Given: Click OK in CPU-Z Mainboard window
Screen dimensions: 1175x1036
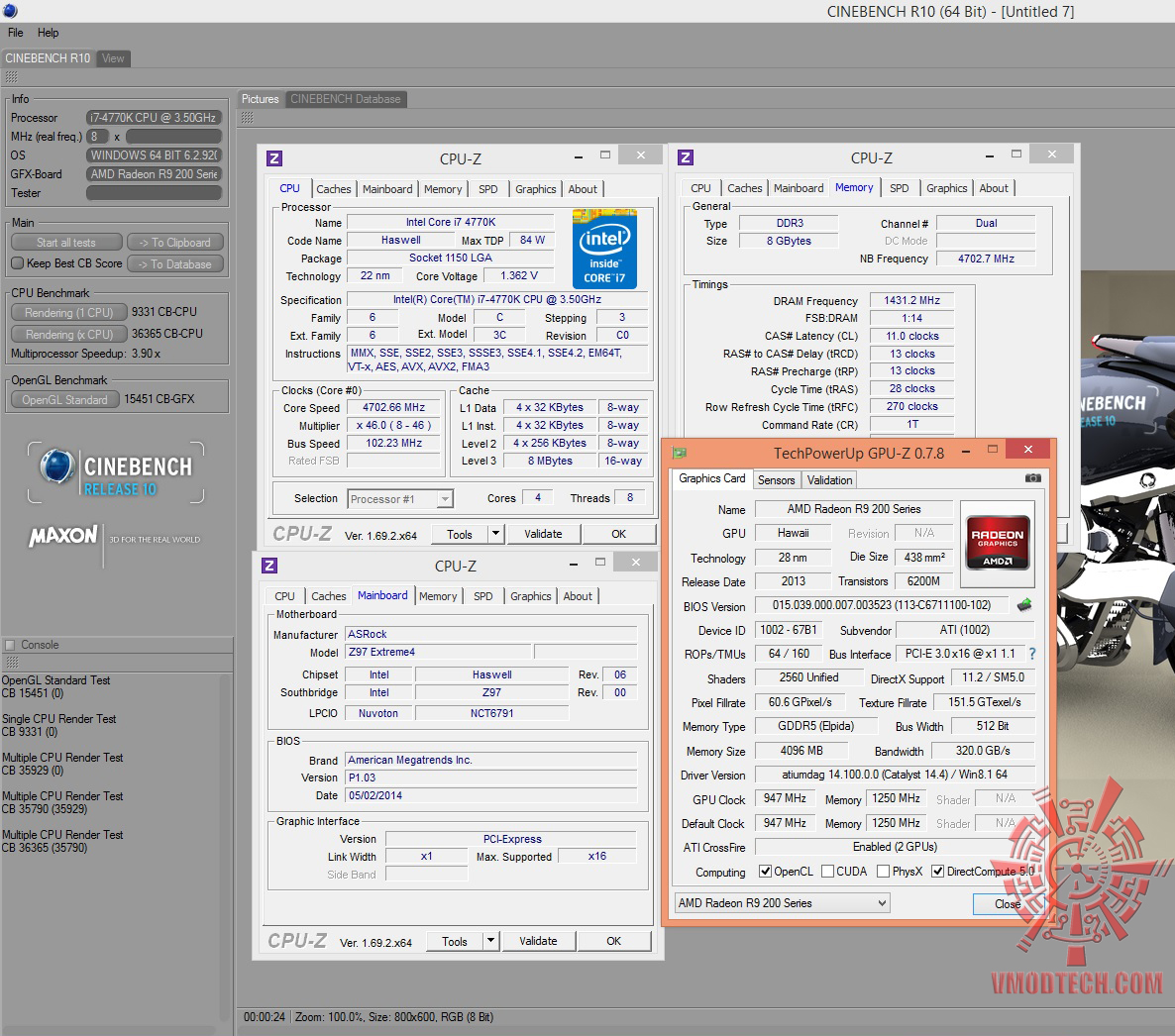Looking at the screenshot, I should coord(613,941).
